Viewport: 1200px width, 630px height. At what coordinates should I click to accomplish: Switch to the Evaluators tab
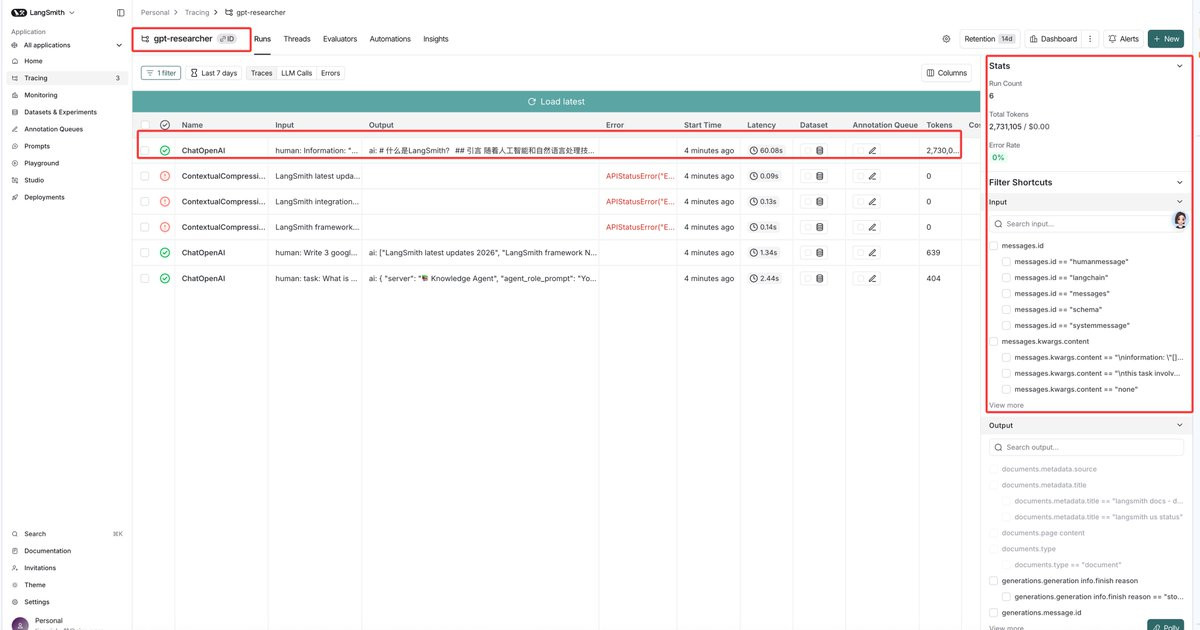pyautogui.click(x=340, y=39)
